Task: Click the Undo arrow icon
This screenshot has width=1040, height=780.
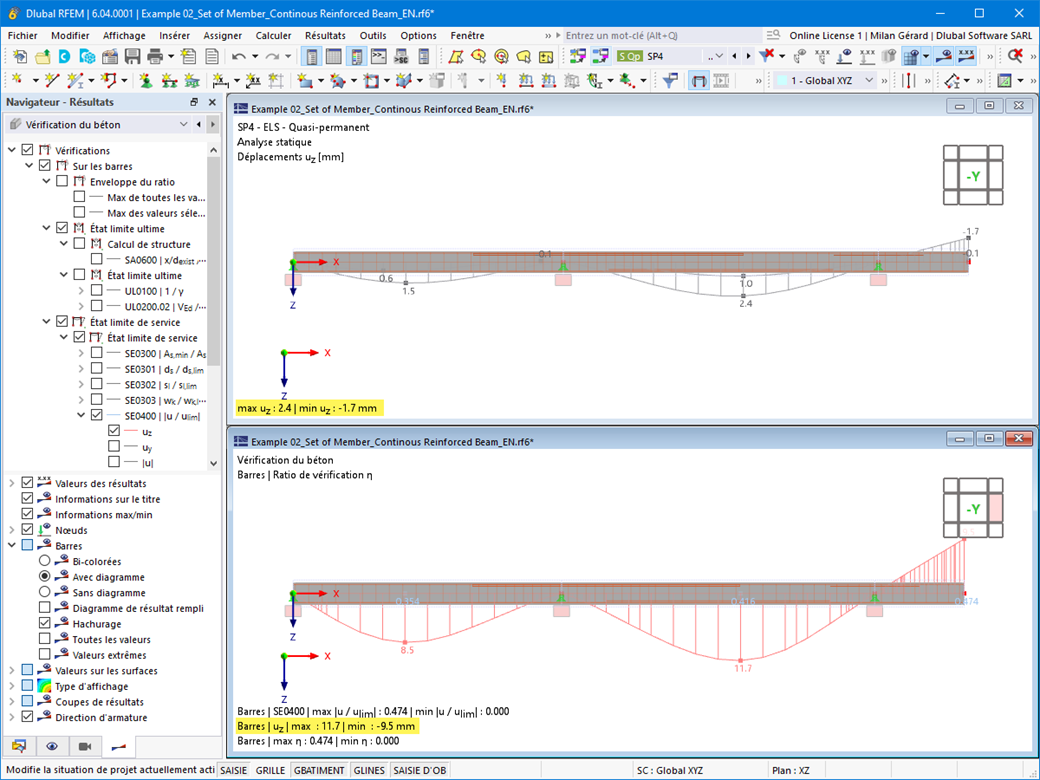Action: pos(239,57)
